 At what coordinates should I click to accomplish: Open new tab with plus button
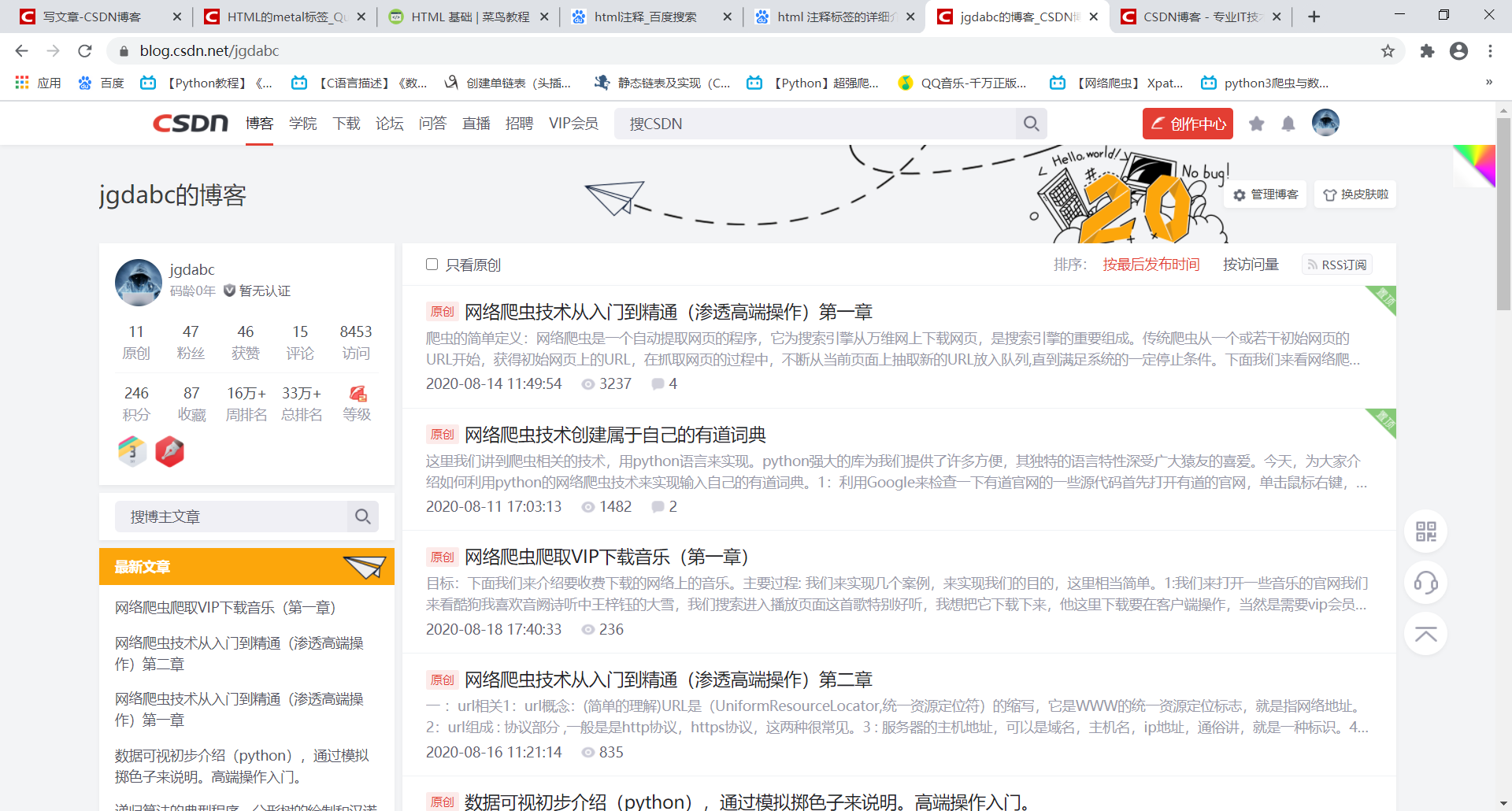click(1314, 17)
